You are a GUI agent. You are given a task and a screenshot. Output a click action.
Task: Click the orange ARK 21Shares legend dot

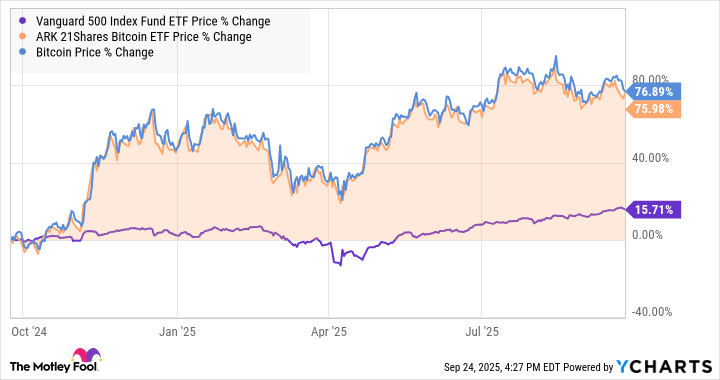tap(22, 37)
